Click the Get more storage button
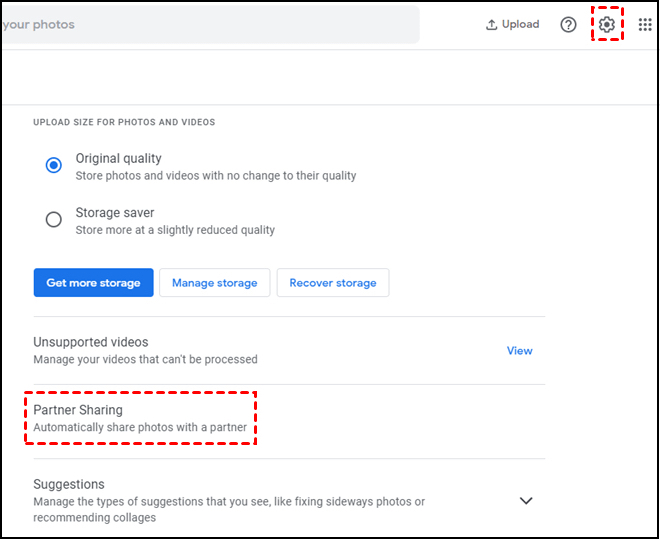Viewport: 660px width, 539px height. 93,283
